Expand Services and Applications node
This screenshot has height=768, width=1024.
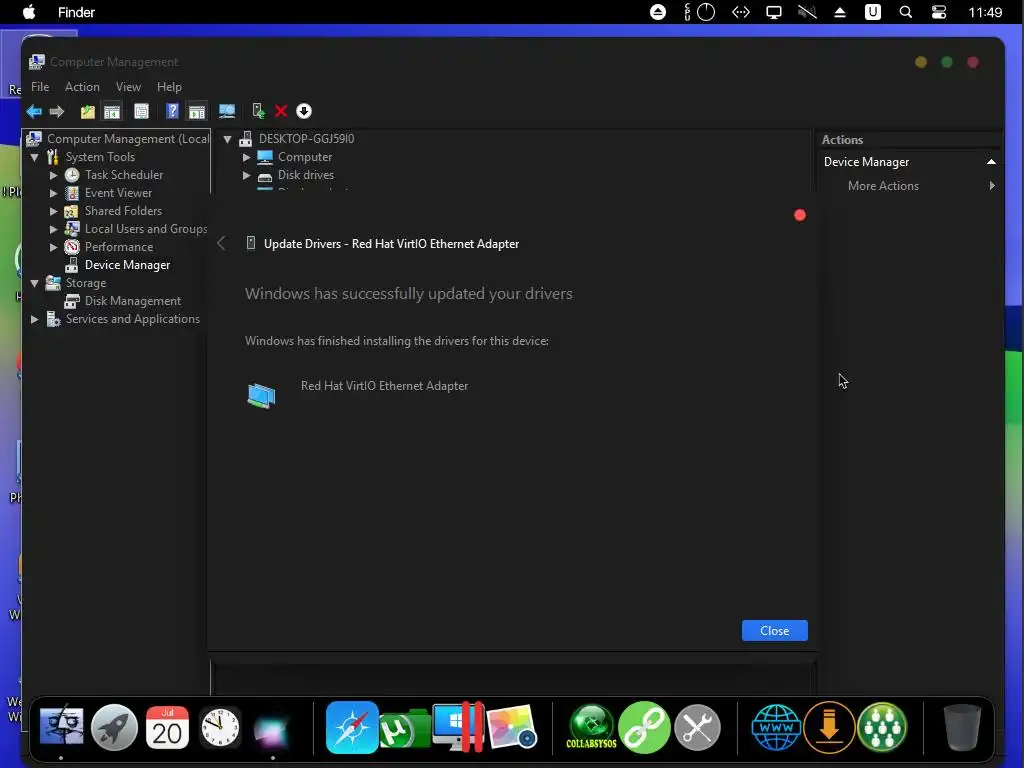tap(35, 319)
